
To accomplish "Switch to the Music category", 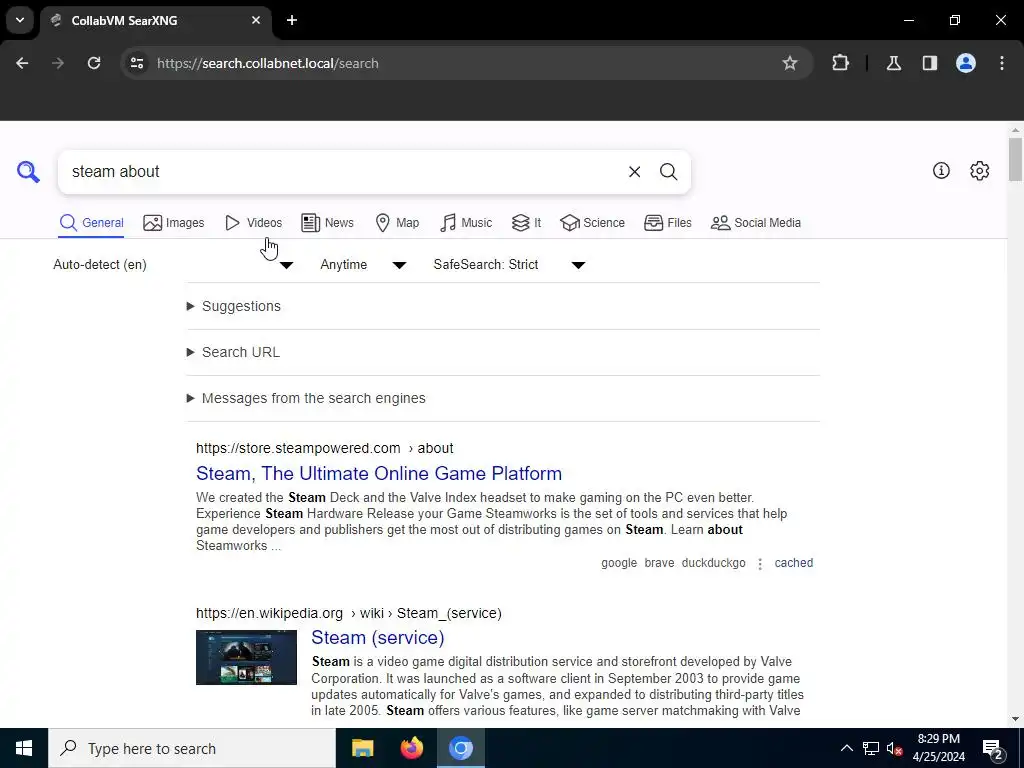I will (466, 223).
